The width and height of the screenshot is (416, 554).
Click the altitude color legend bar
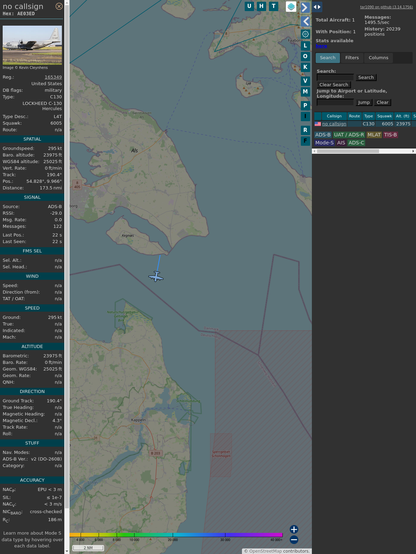point(176,535)
